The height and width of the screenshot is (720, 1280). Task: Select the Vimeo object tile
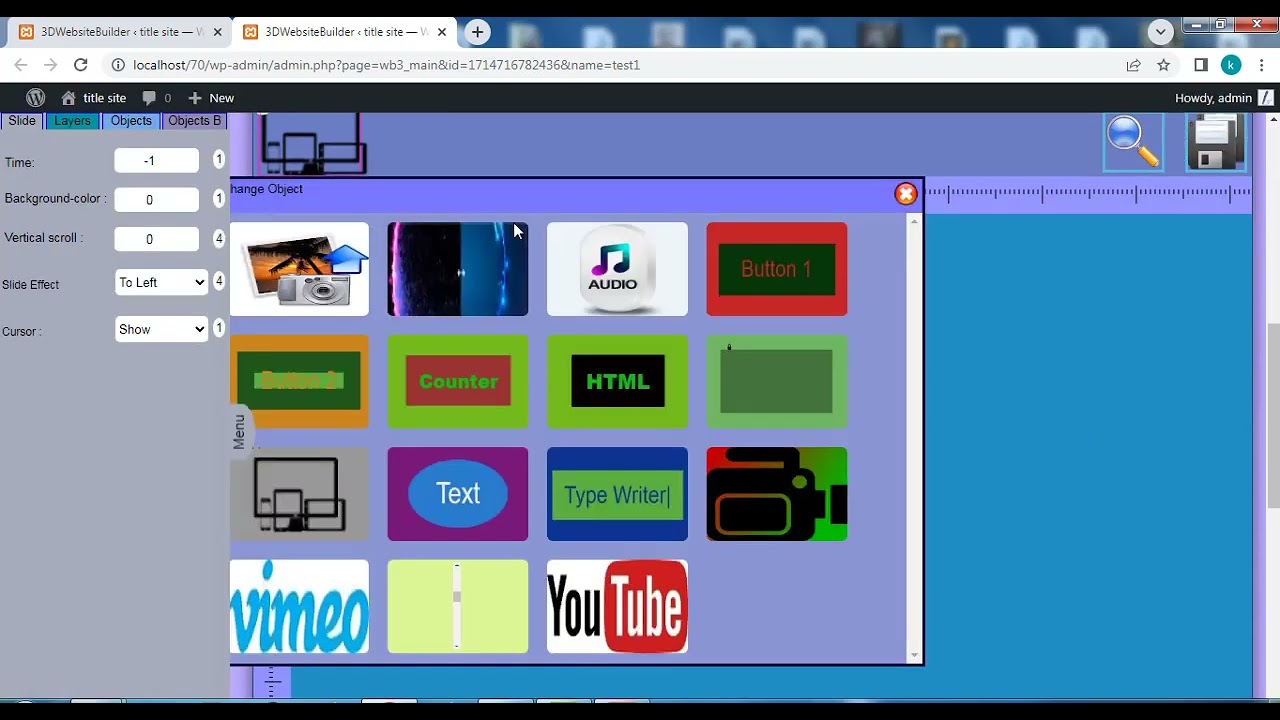pyautogui.click(x=299, y=606)
